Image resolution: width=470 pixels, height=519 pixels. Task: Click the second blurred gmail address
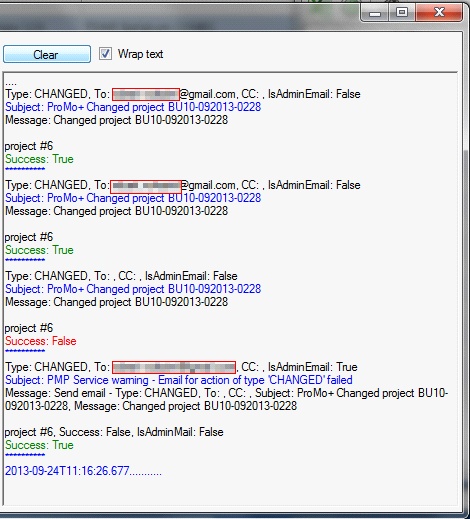(x=146, y=186)
